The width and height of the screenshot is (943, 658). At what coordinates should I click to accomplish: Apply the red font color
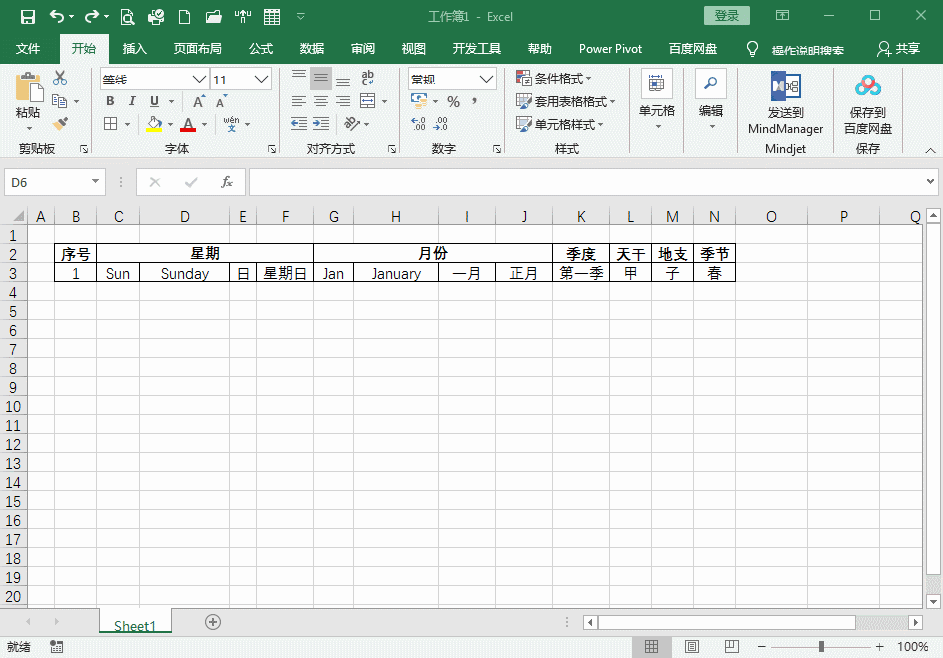[188, 124]
